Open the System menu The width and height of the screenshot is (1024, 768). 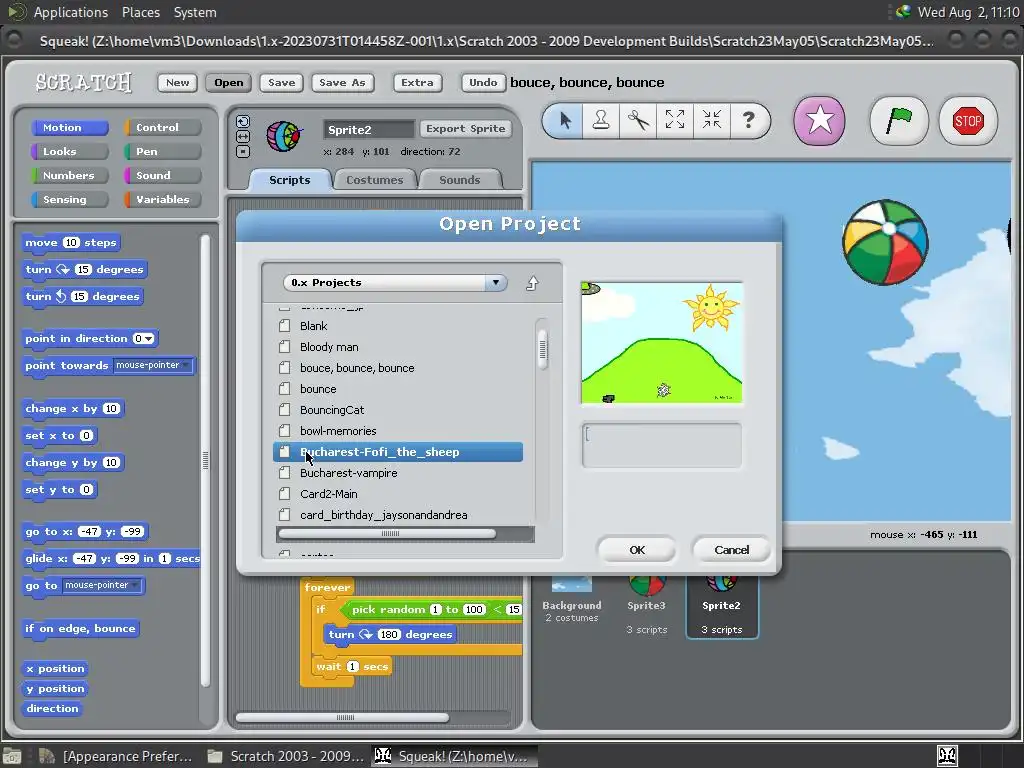point(195,12)
